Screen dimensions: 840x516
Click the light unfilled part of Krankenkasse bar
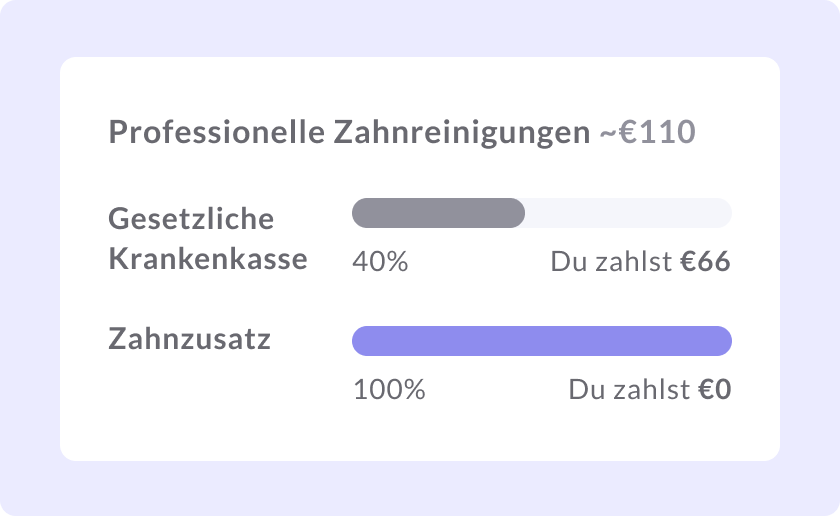tap(628, 213)
